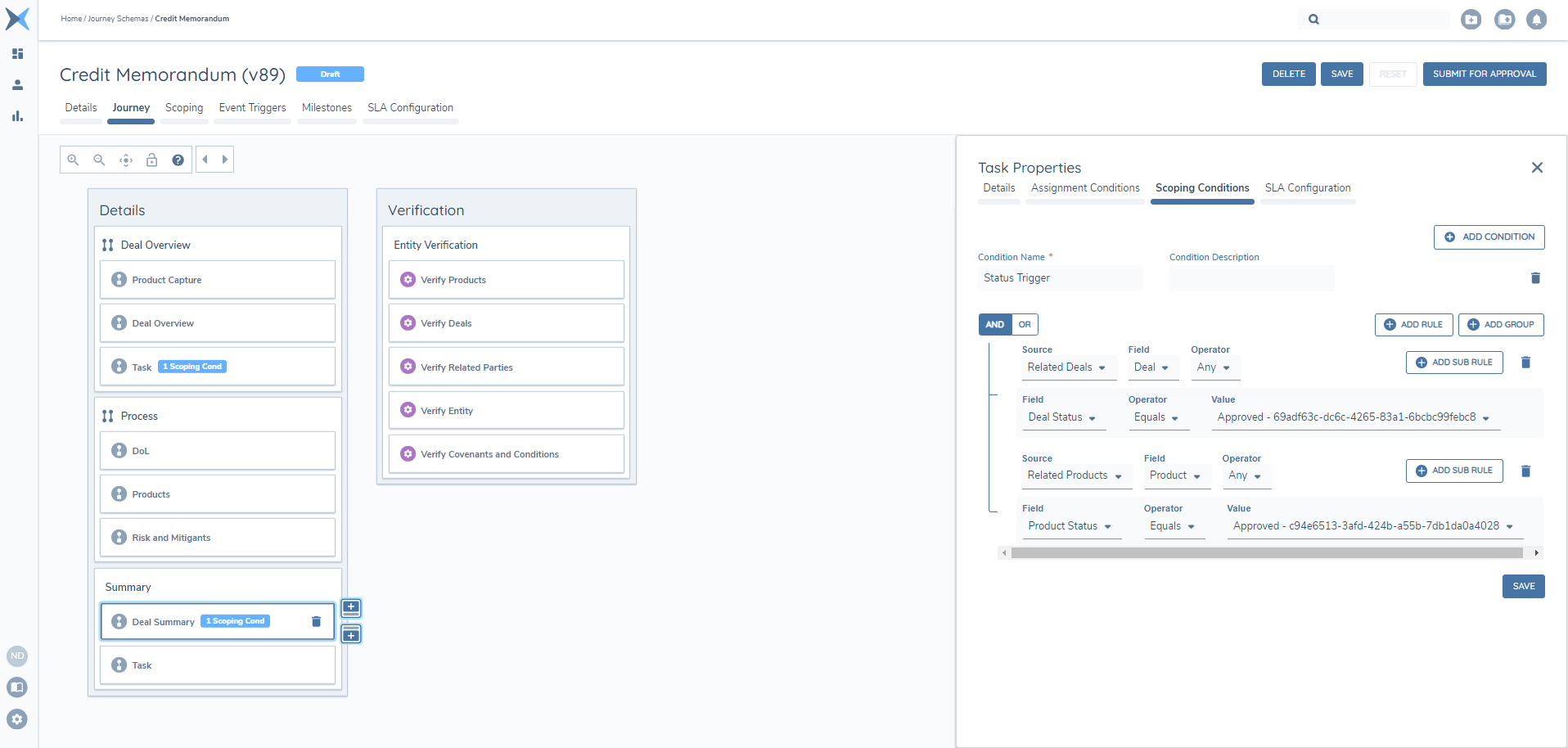
Task: Click the Submit For Approval button
Action: 1484,74
